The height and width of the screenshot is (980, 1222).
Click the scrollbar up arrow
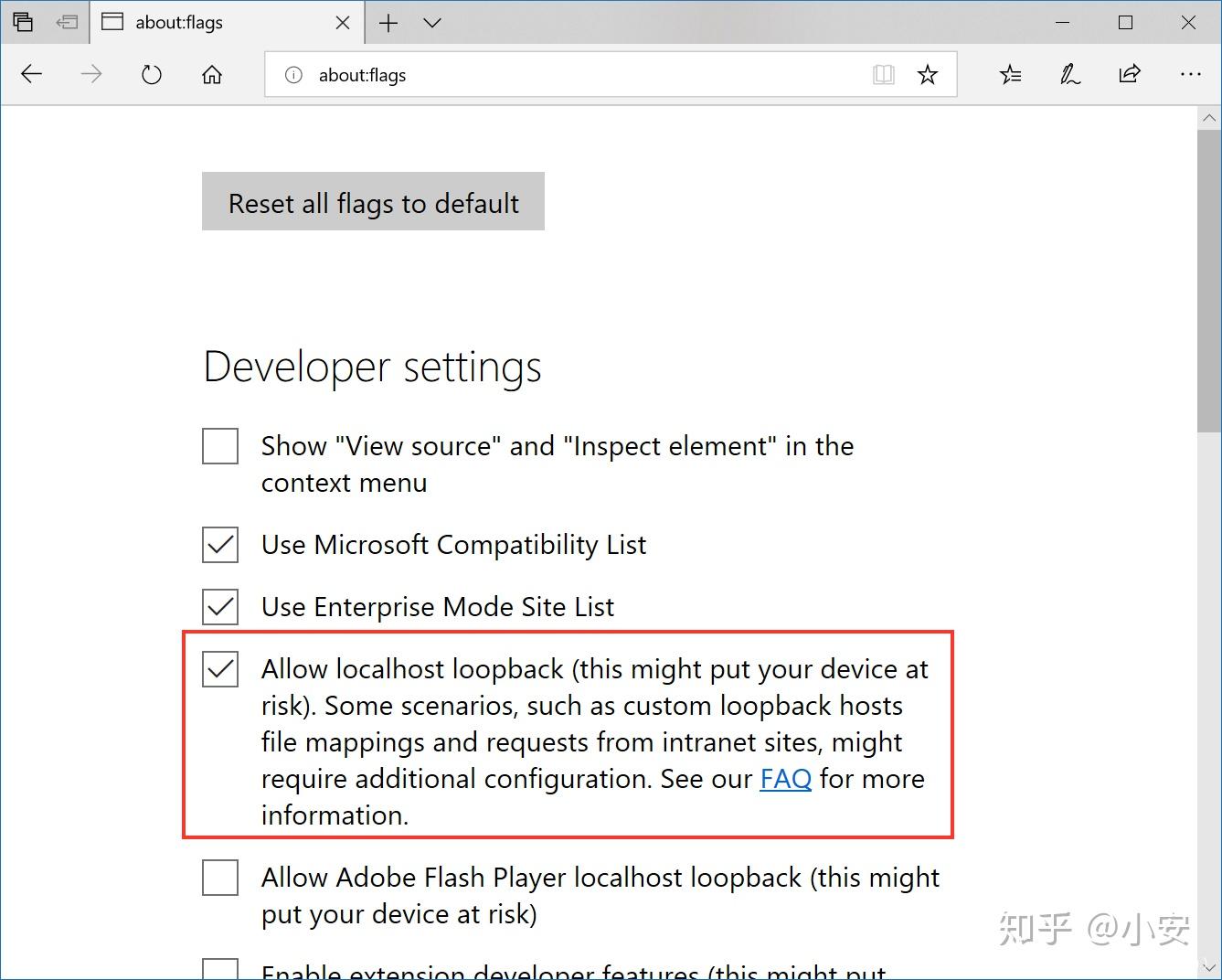(x=1209, y=117)
